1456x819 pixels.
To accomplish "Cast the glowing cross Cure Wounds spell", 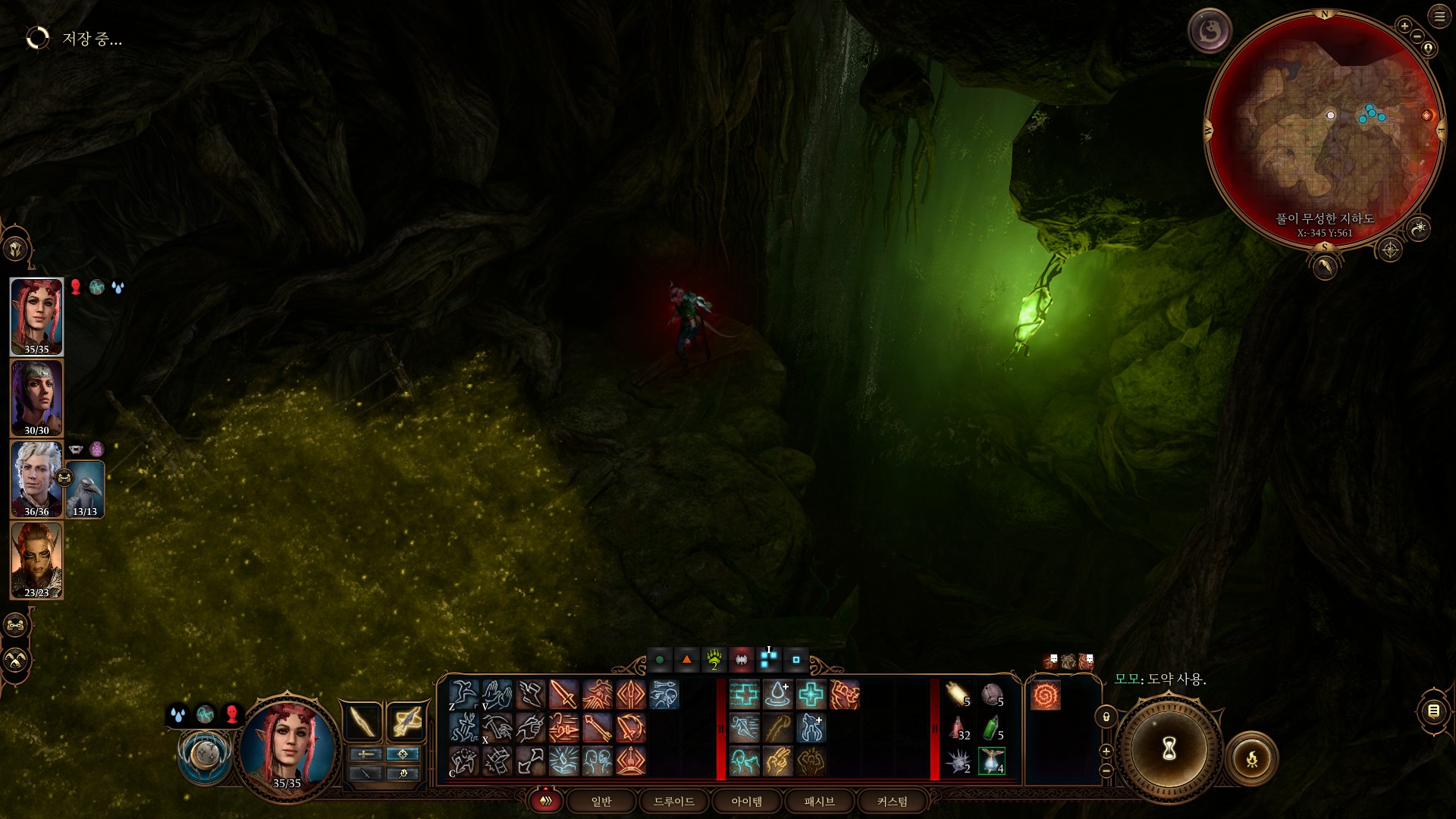I will tap(811, 695).
